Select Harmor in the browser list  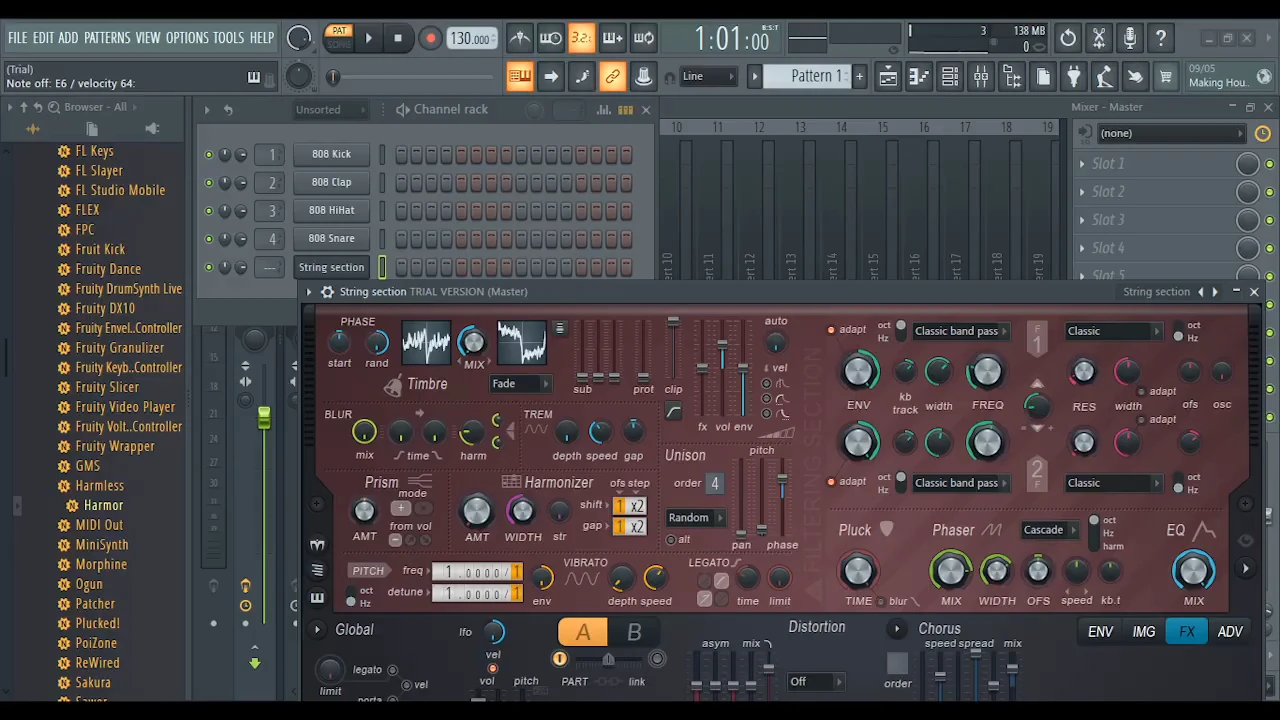pos(103,505)
